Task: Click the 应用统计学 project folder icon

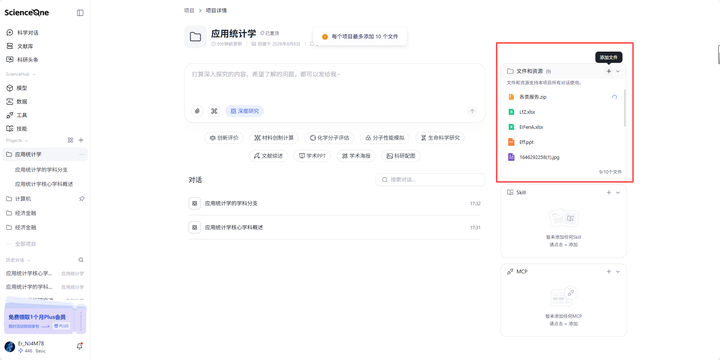Action: (x=195, y=37)
